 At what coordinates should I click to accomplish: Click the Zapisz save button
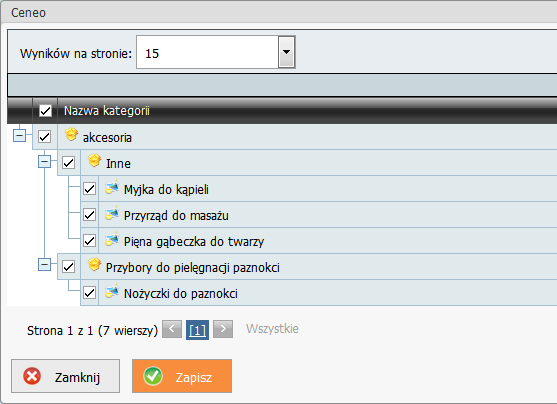[x=182, y=376]
